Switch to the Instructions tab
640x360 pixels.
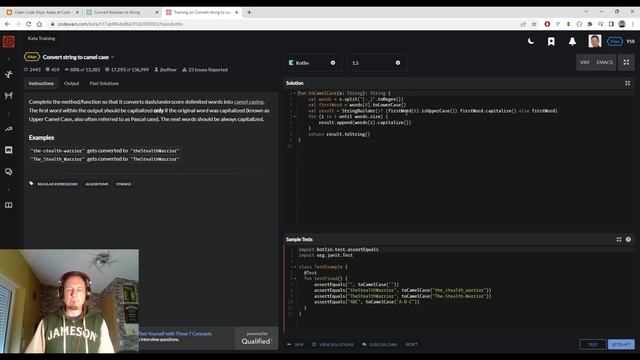click(41, 83)
